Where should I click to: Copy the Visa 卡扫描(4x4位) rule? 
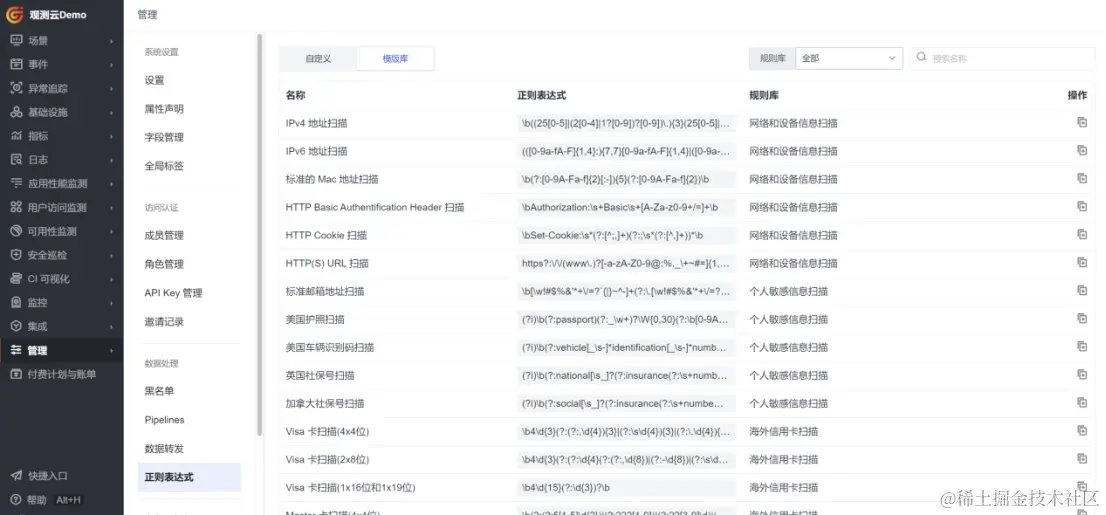click(x=1082, y=430)
